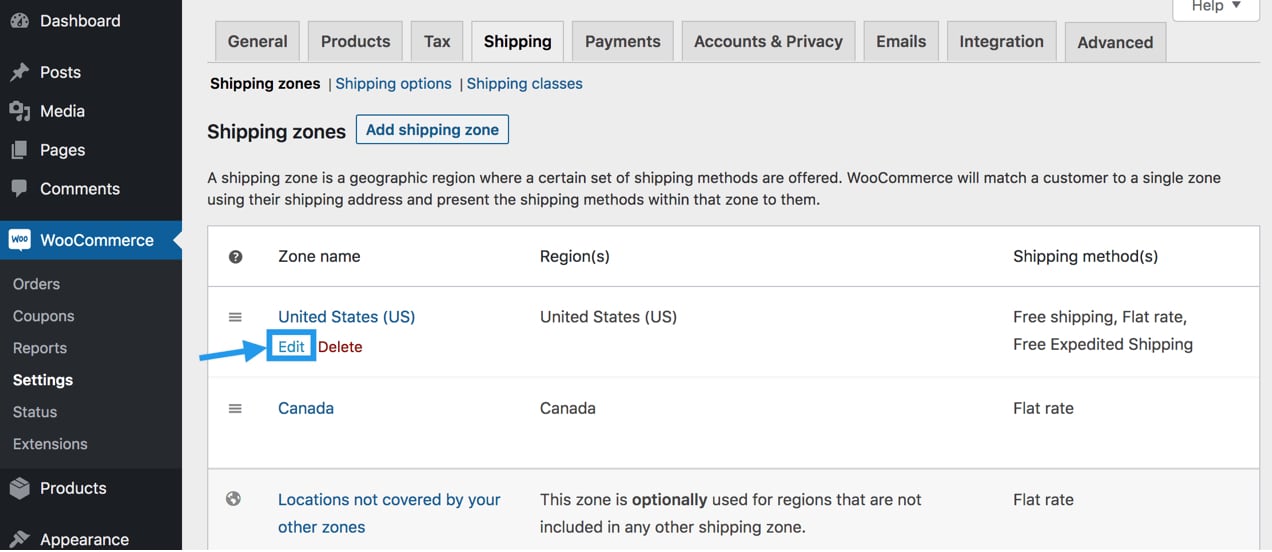Click the Products box icon in sidebar

pos(19,488)
